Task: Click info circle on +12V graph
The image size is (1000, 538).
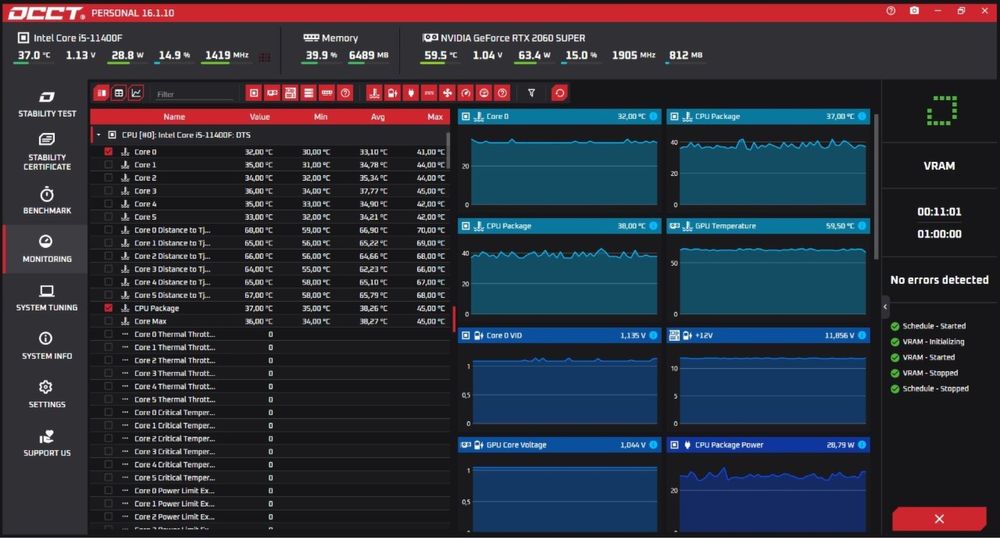Action: click(862, 335)
